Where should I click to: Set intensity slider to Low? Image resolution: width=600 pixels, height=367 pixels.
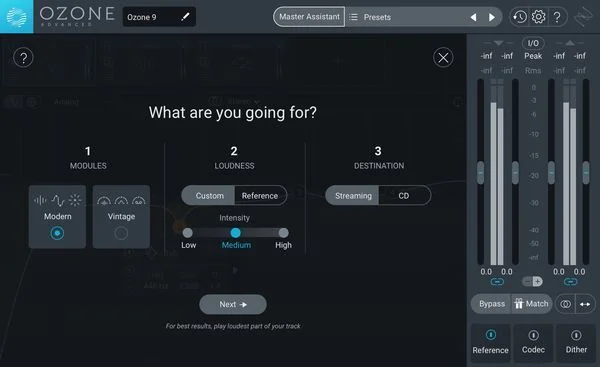click(188, 233)
